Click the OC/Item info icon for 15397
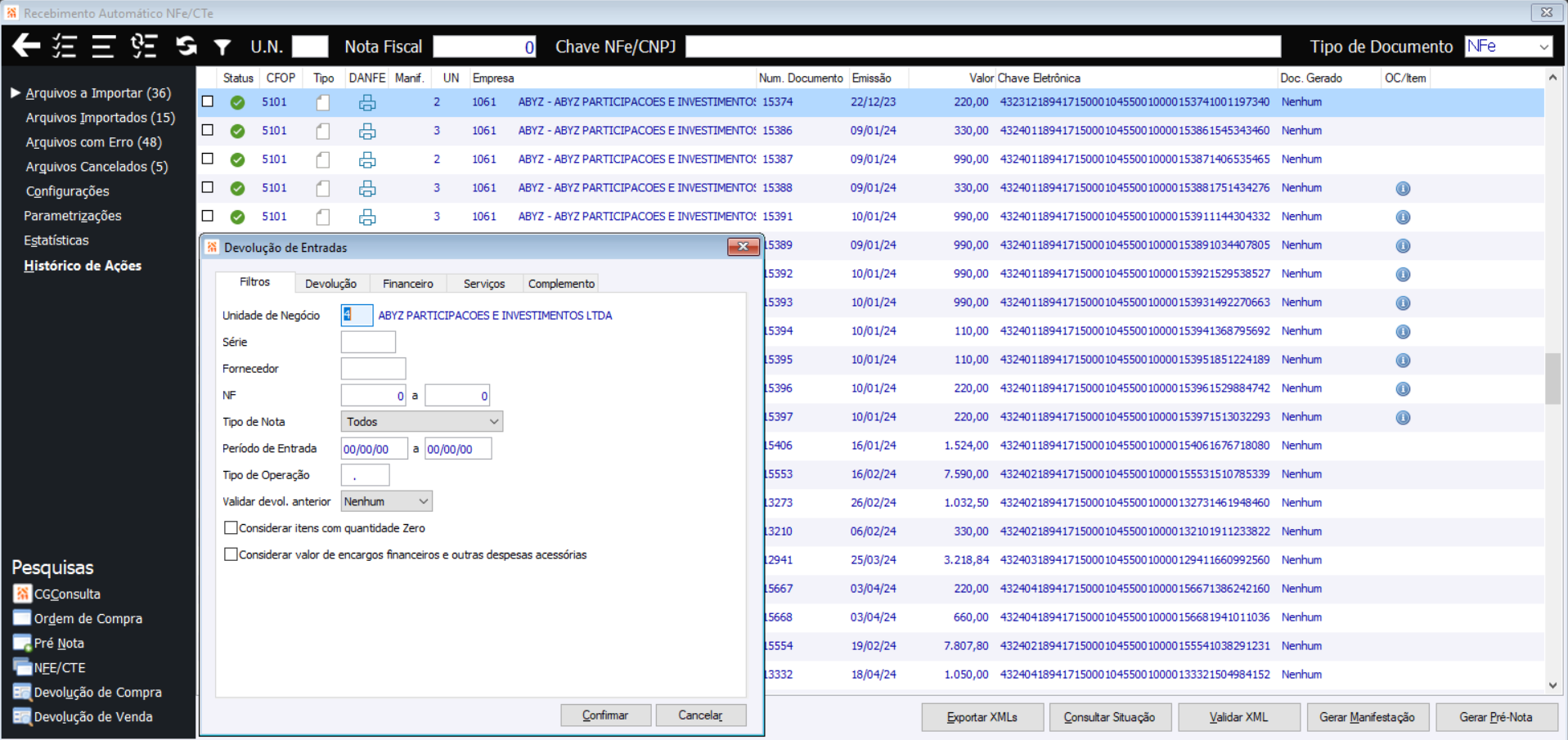1568x740 pixels. (1403, 417)
